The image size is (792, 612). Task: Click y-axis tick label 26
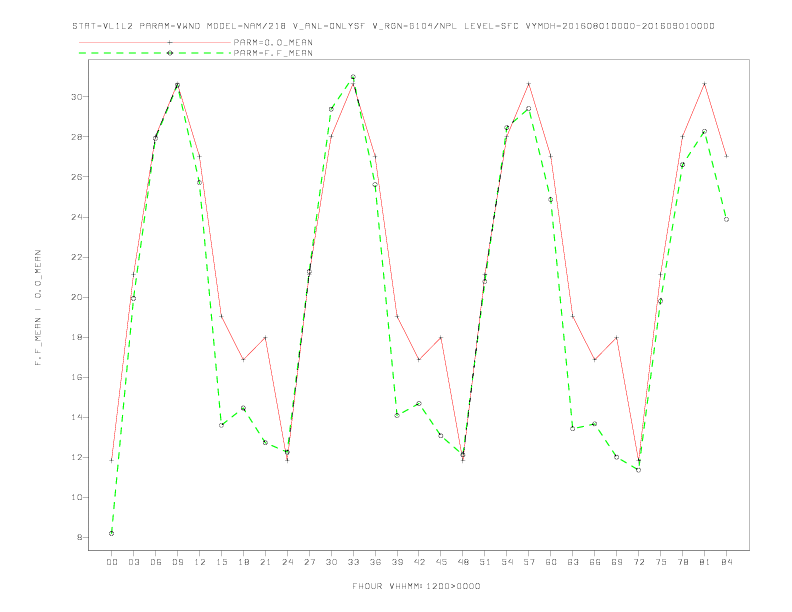point(77,177)
